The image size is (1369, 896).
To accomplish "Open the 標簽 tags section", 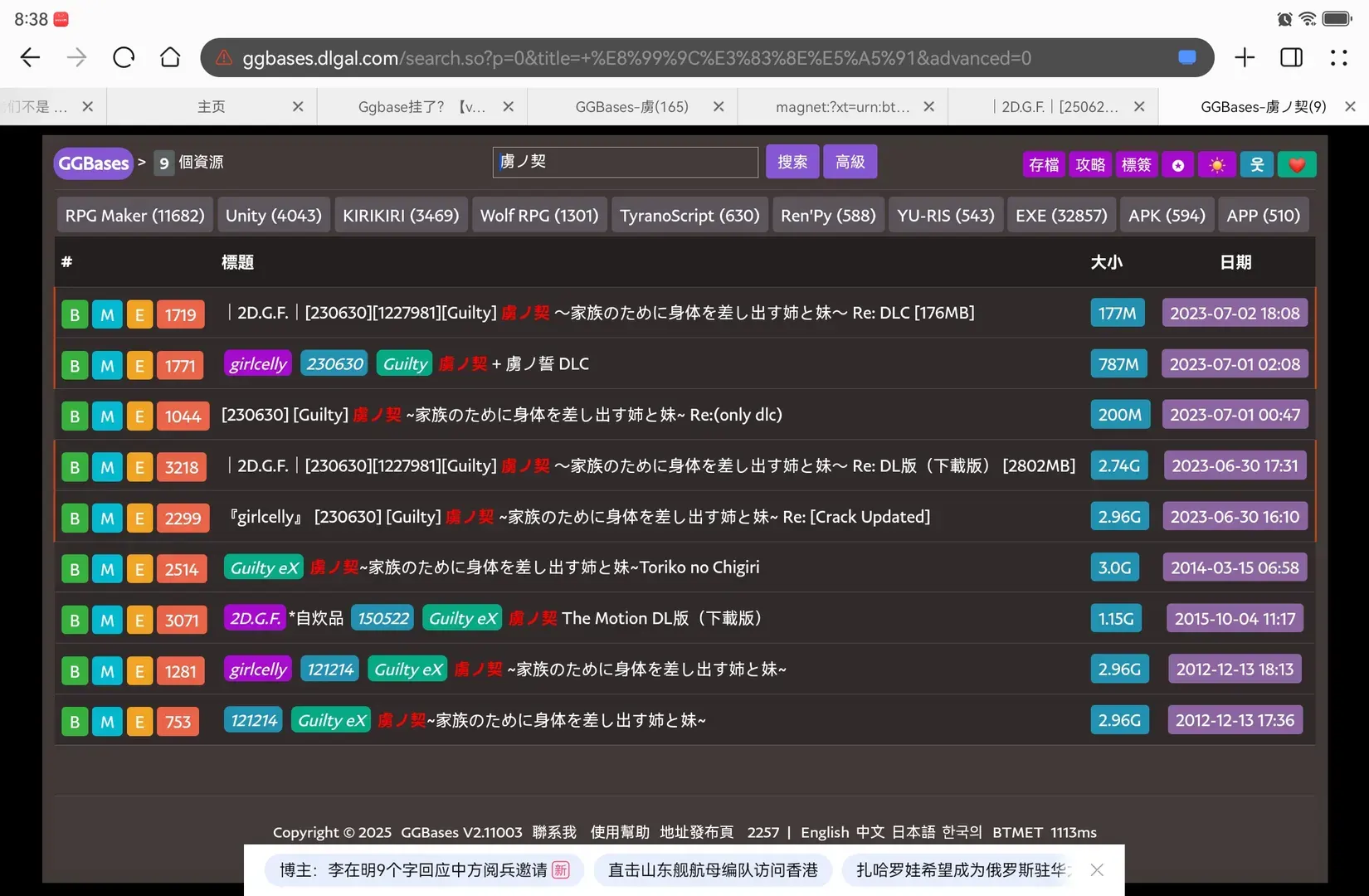I will [x=1137, y=165].
